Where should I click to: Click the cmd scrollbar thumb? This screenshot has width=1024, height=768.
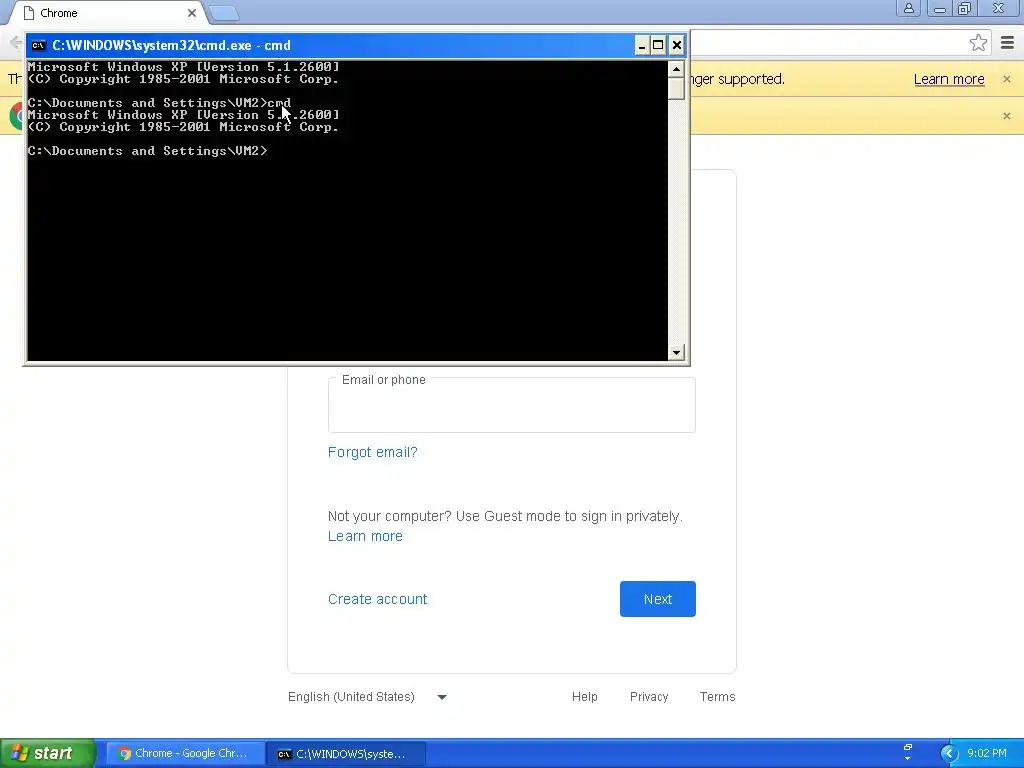(676, 88)
